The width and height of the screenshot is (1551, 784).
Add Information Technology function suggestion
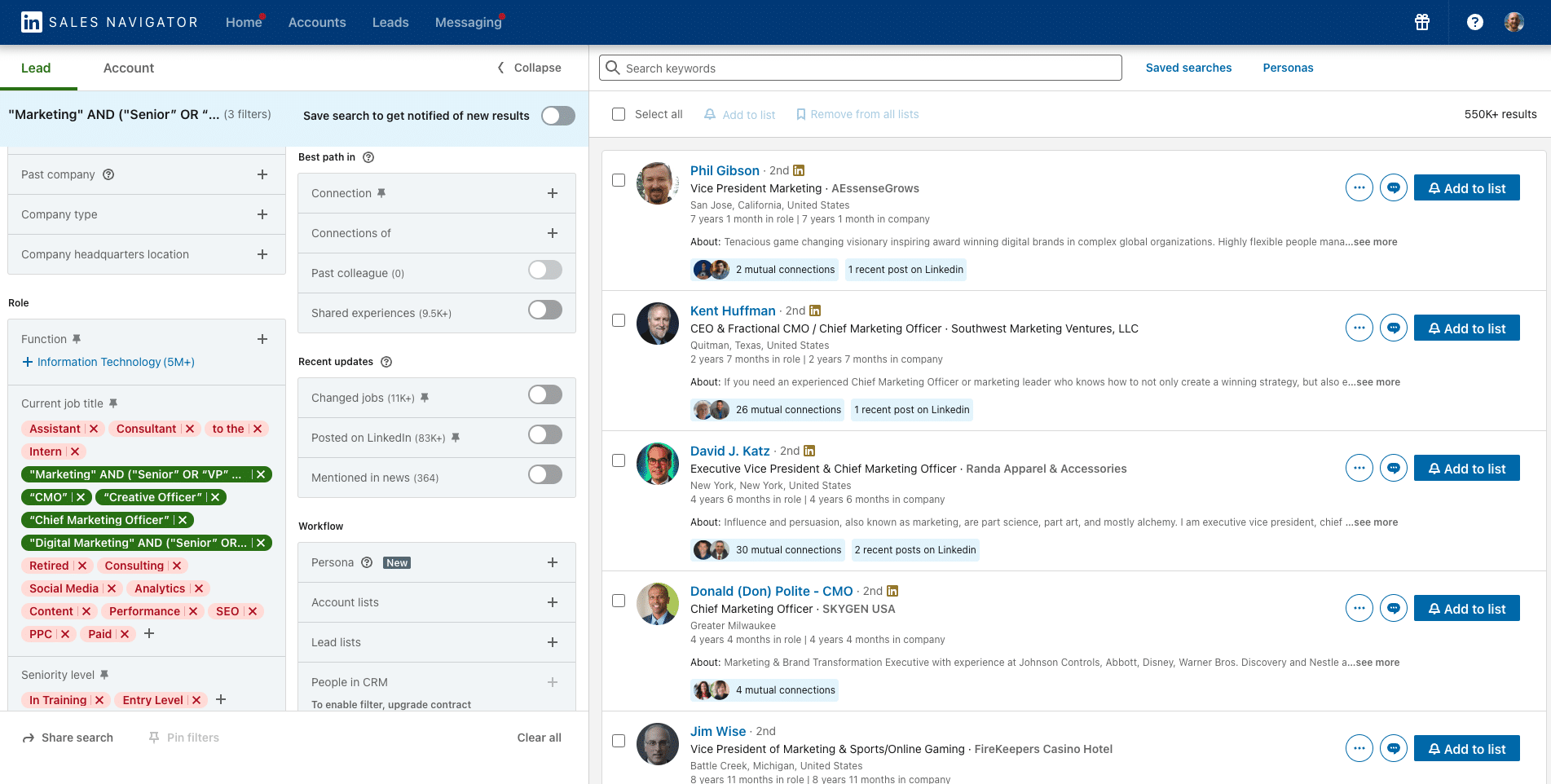tap(108, 362)
